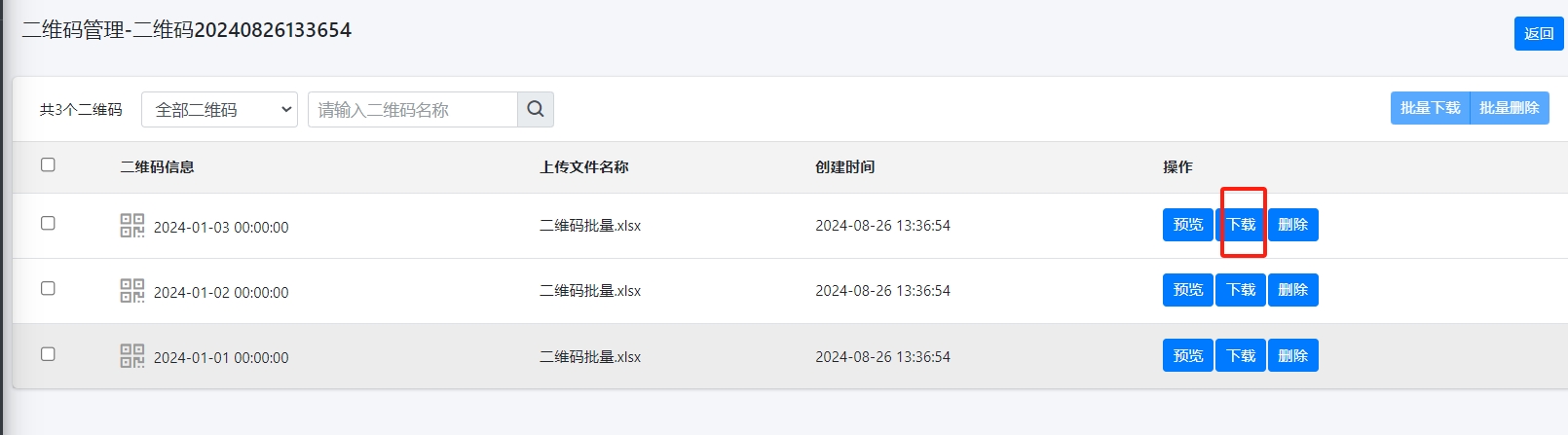
Task: Download the 2024-01-01 QR code
Action: point(1241,355)
